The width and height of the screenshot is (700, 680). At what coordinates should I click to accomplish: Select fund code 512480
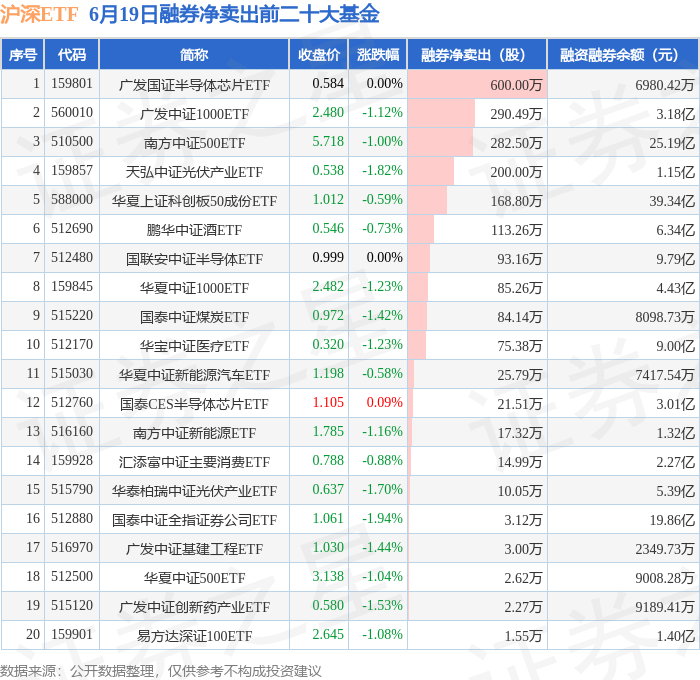pyautogui.click(x=71, y=258)
